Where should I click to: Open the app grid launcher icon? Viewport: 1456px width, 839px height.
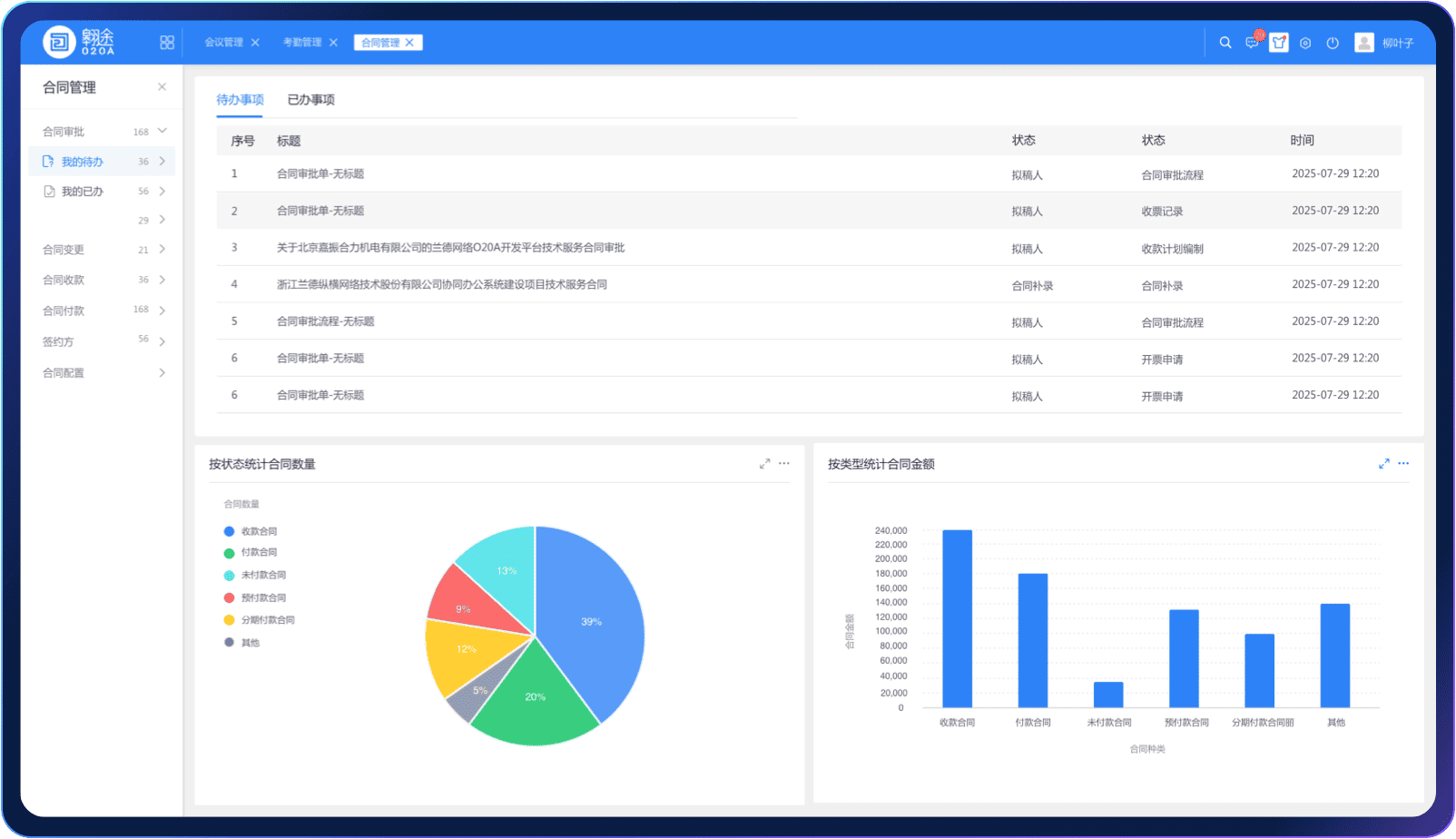click(167, 43)
